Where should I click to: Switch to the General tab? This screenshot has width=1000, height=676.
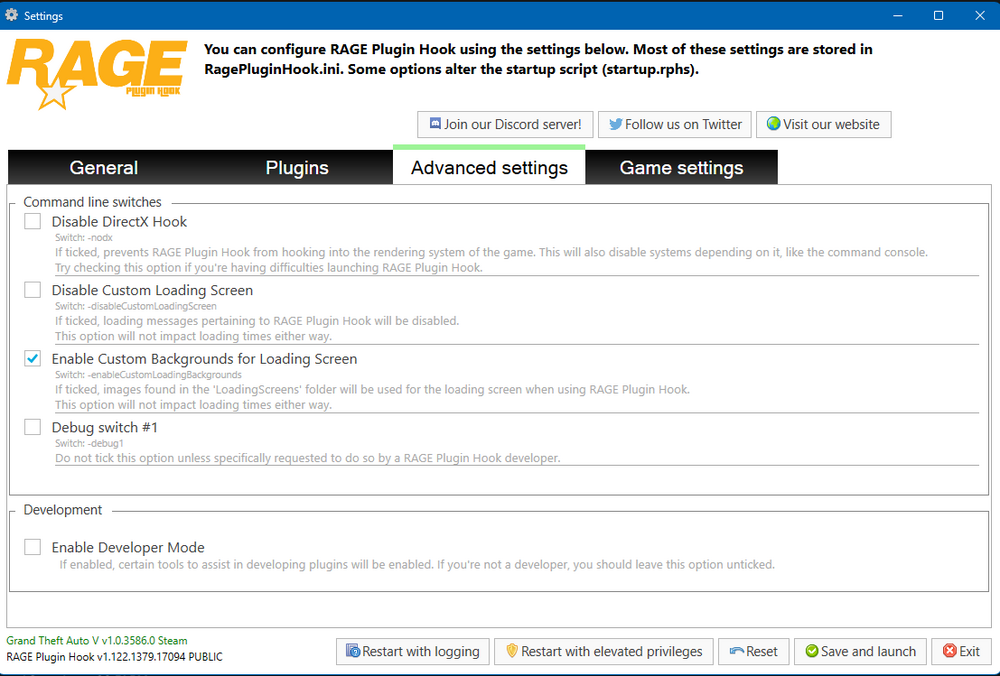point(104,167)
